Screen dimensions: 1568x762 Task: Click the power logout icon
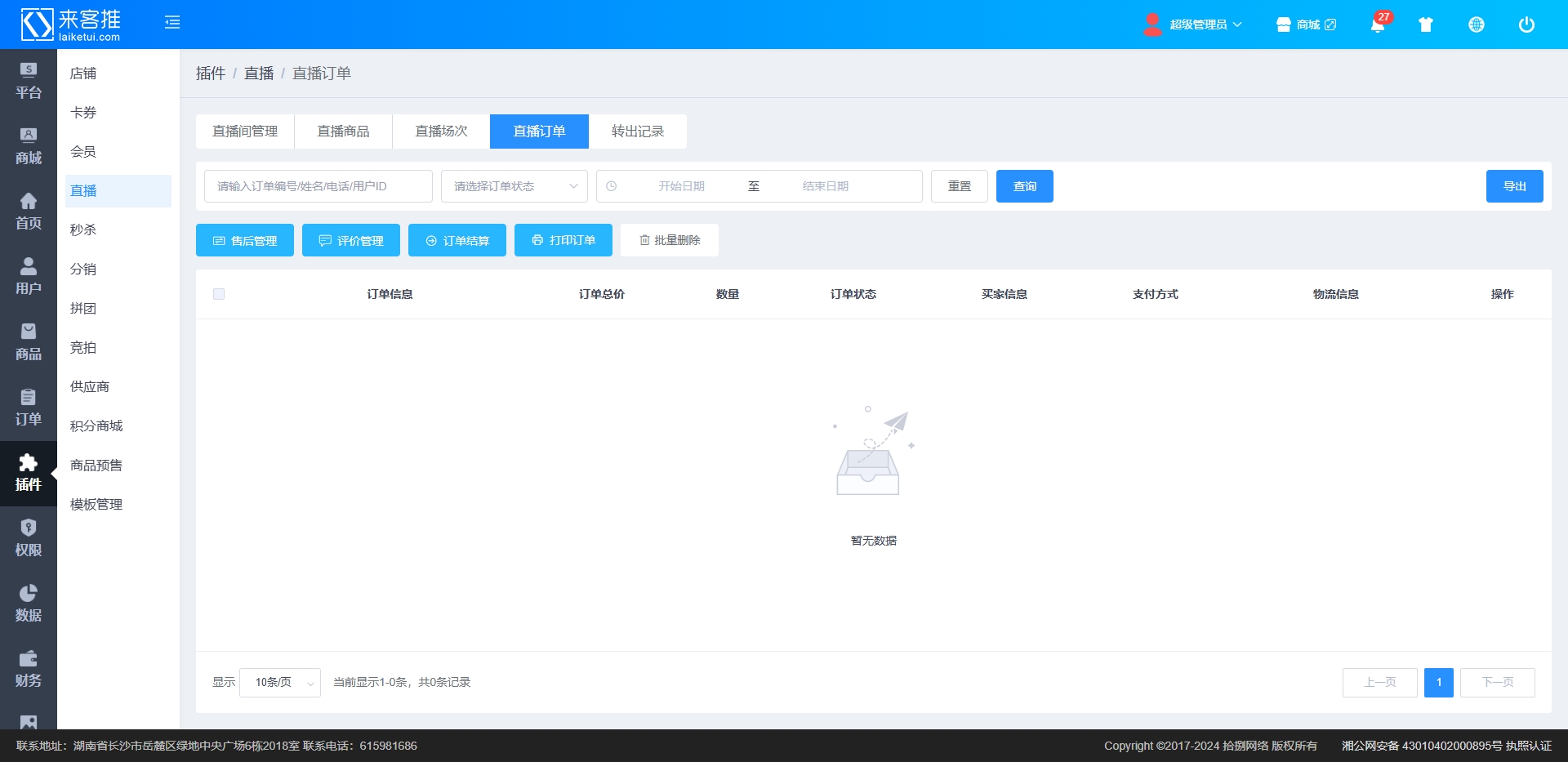[1526, 25]
